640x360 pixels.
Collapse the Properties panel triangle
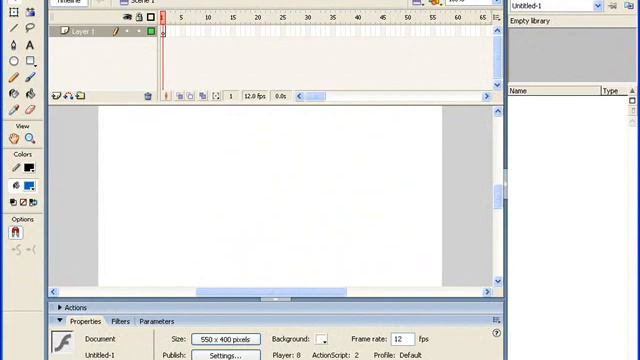pyautogui.click(x=60, y=320)
